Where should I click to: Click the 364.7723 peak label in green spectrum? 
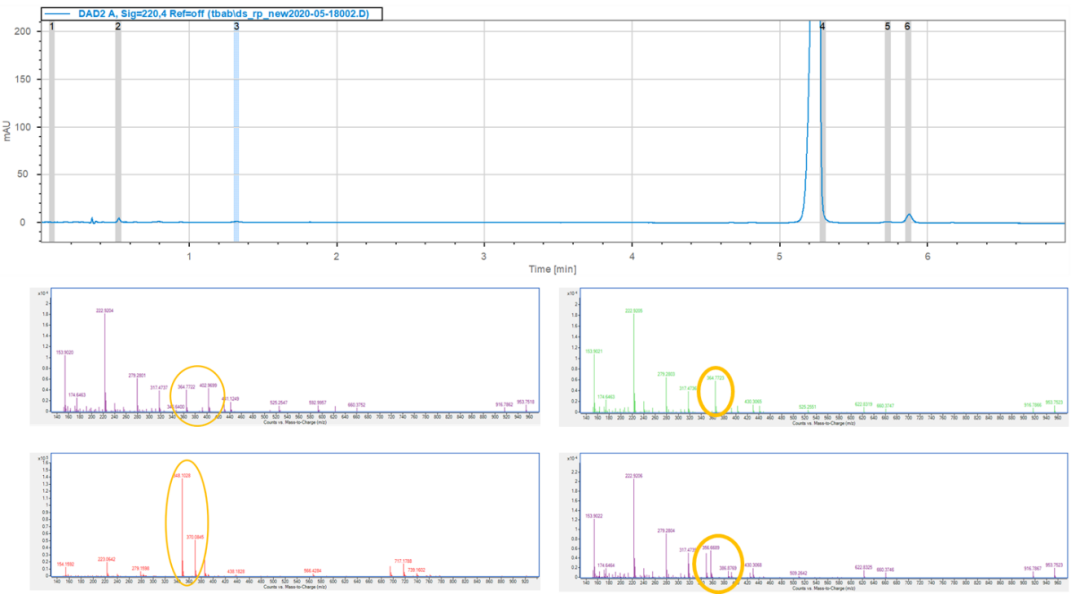pyautogui.click(x=716, y=378)
